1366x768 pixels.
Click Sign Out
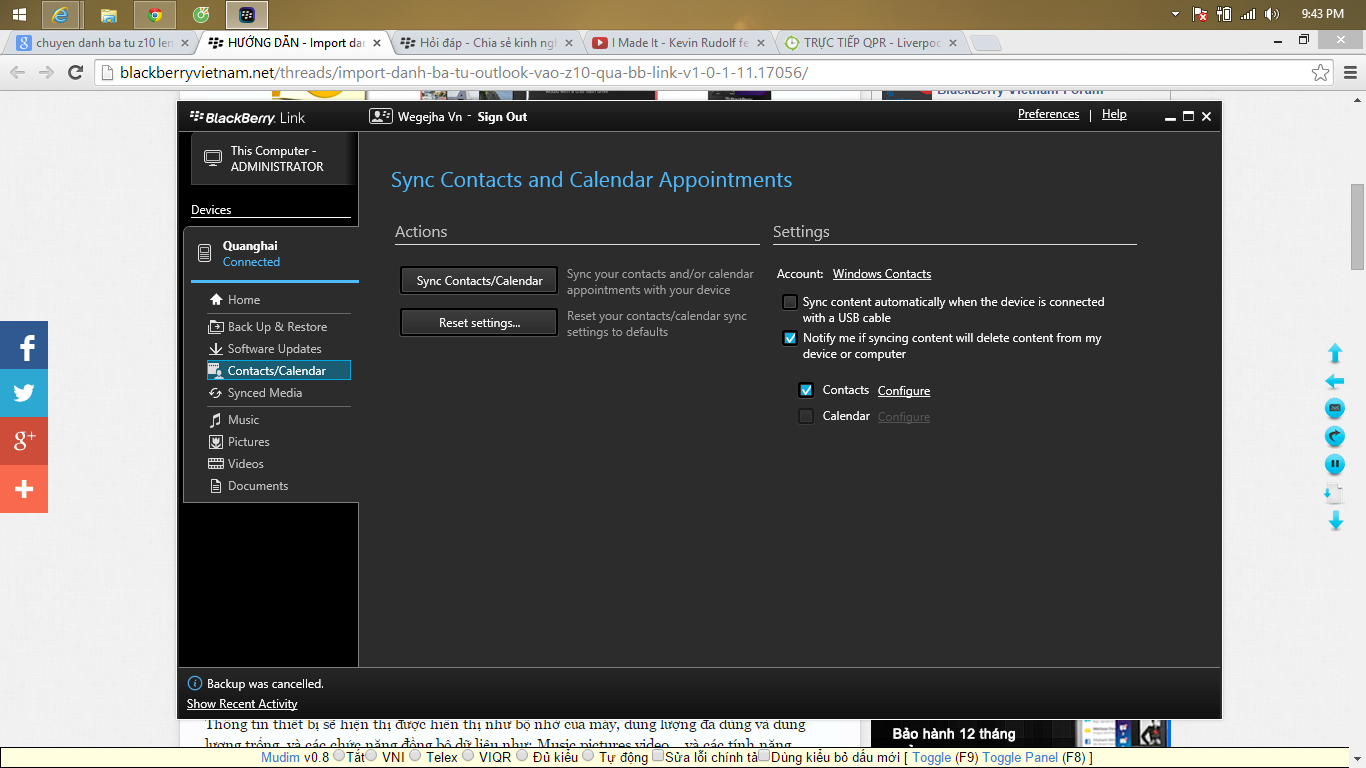click(x=502, y=117)
